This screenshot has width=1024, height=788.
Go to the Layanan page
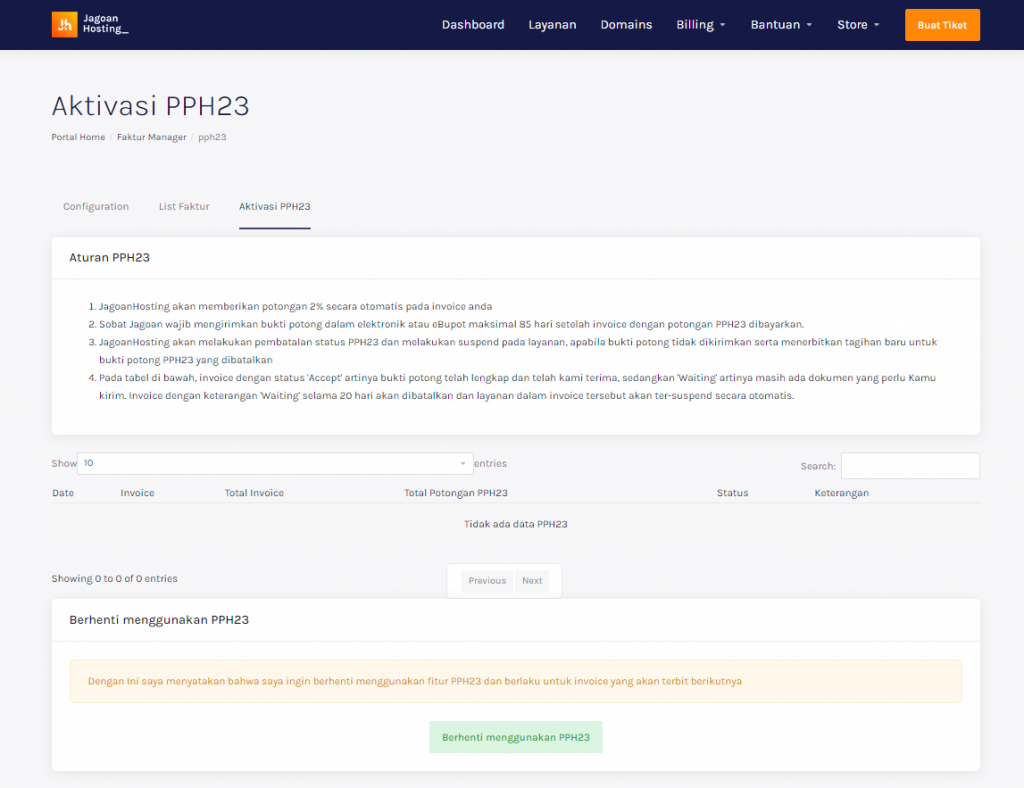(552, 25)
